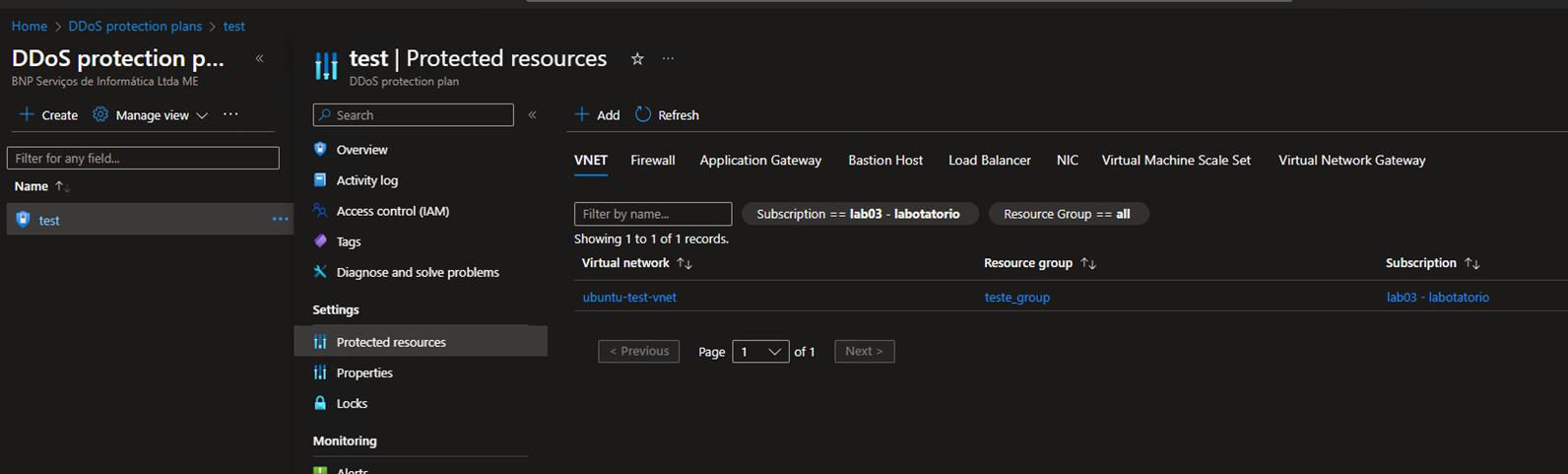The height and width of the screenshot is (474, 1568).
Task: Switch to Virtual Network Gateway tab
Action: point(1351,160)
